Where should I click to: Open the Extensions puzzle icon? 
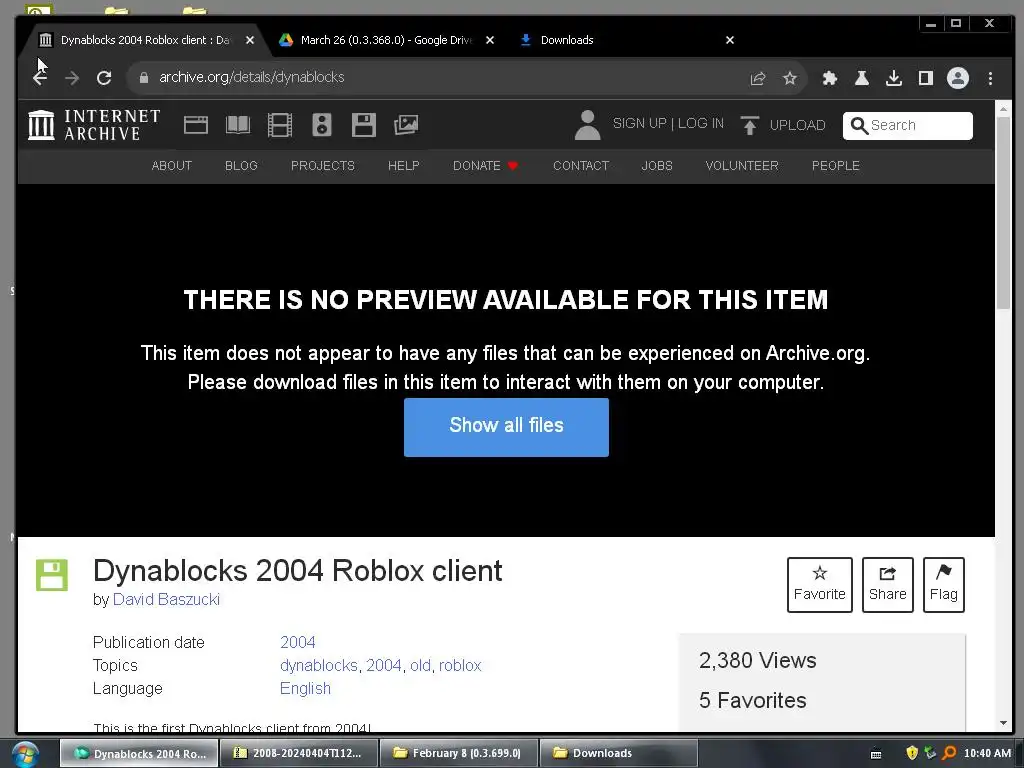pyautogui.click(x=829, y=78)
